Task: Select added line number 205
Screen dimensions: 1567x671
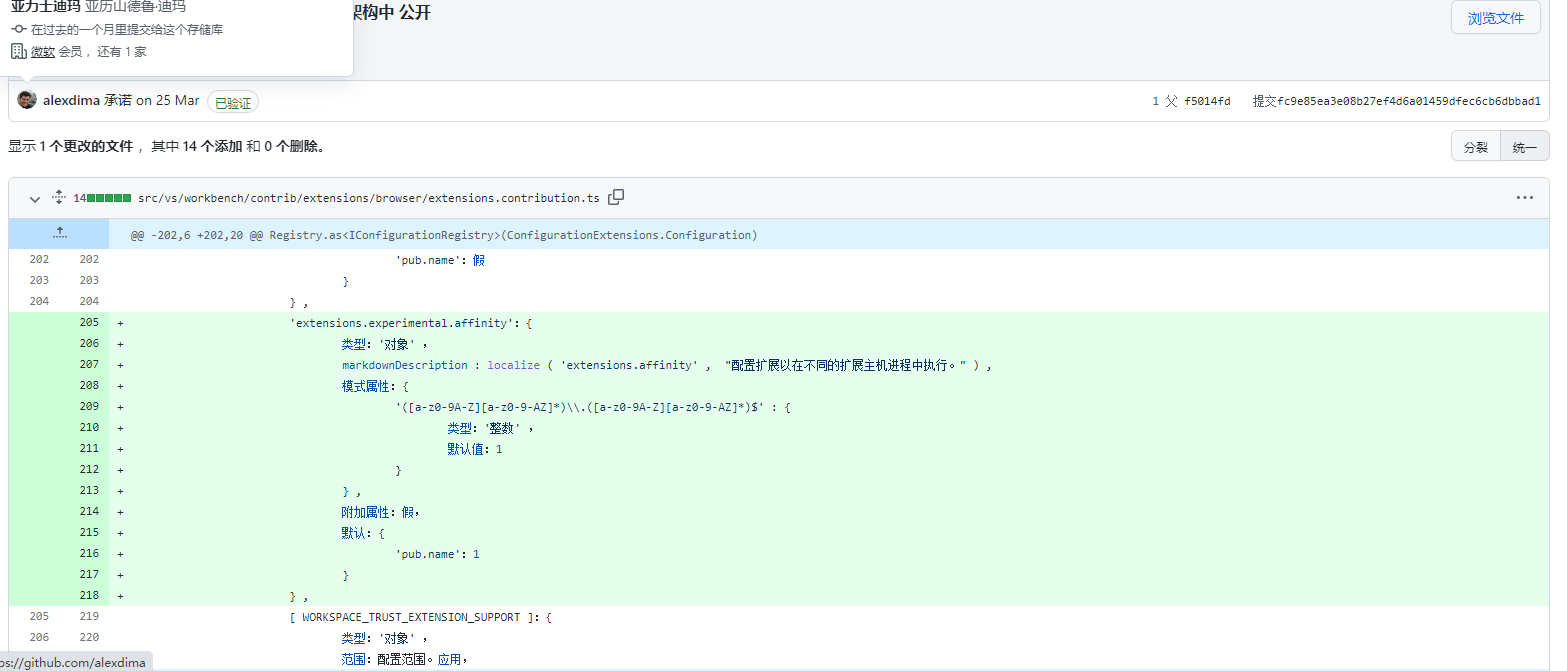Action: point(88,323)
